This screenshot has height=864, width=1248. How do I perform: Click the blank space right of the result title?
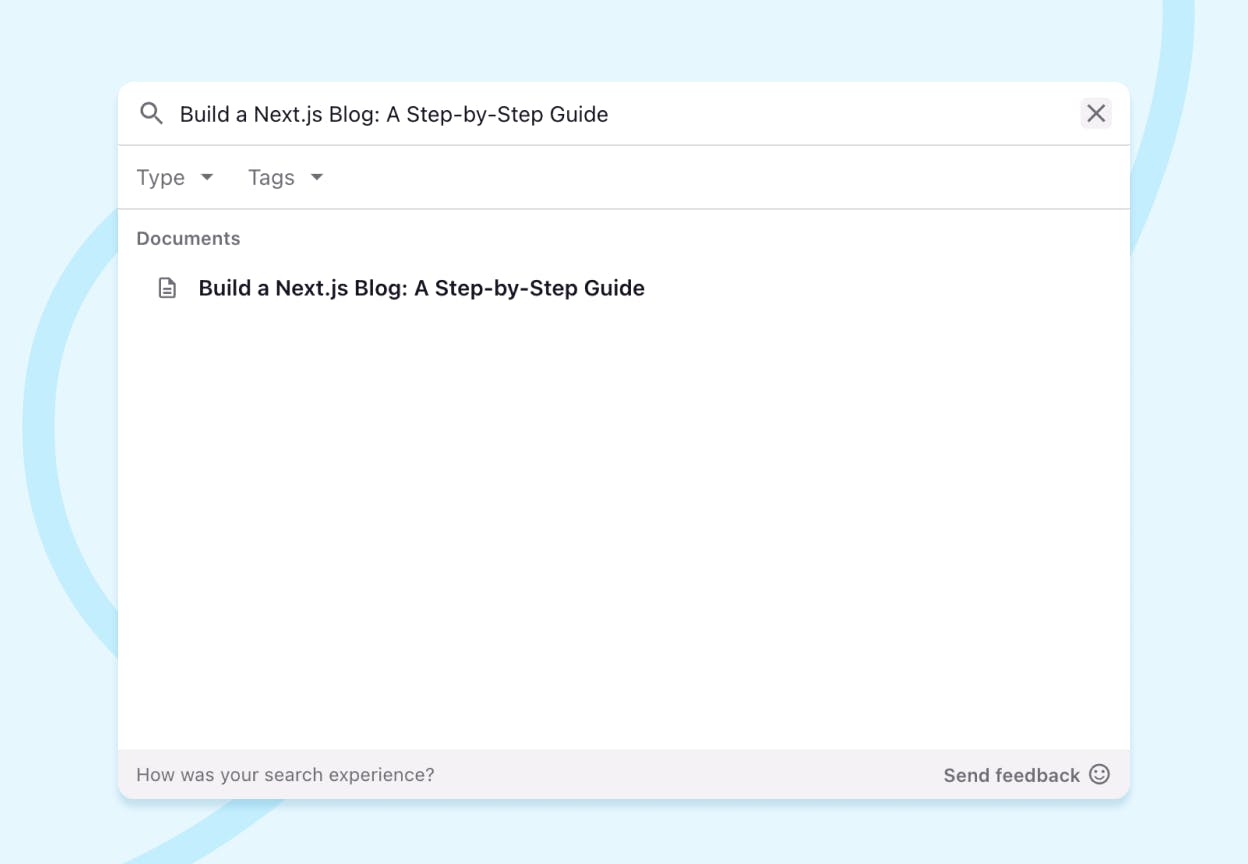click(x=880, y=288)
